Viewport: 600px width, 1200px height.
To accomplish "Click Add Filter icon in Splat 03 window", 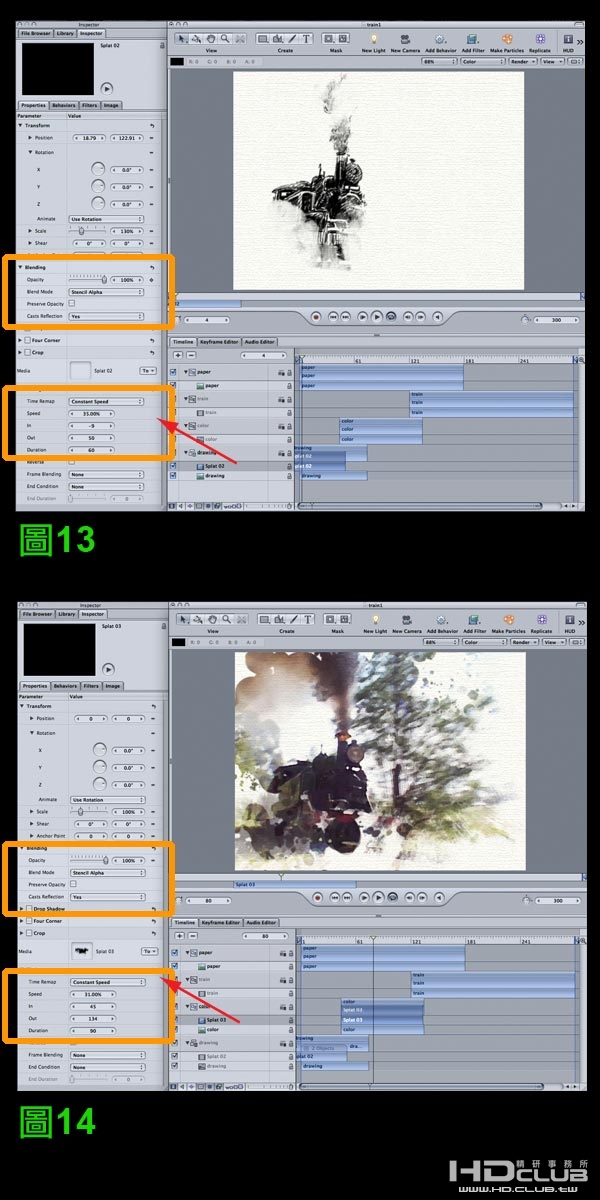I will [472, 620].
